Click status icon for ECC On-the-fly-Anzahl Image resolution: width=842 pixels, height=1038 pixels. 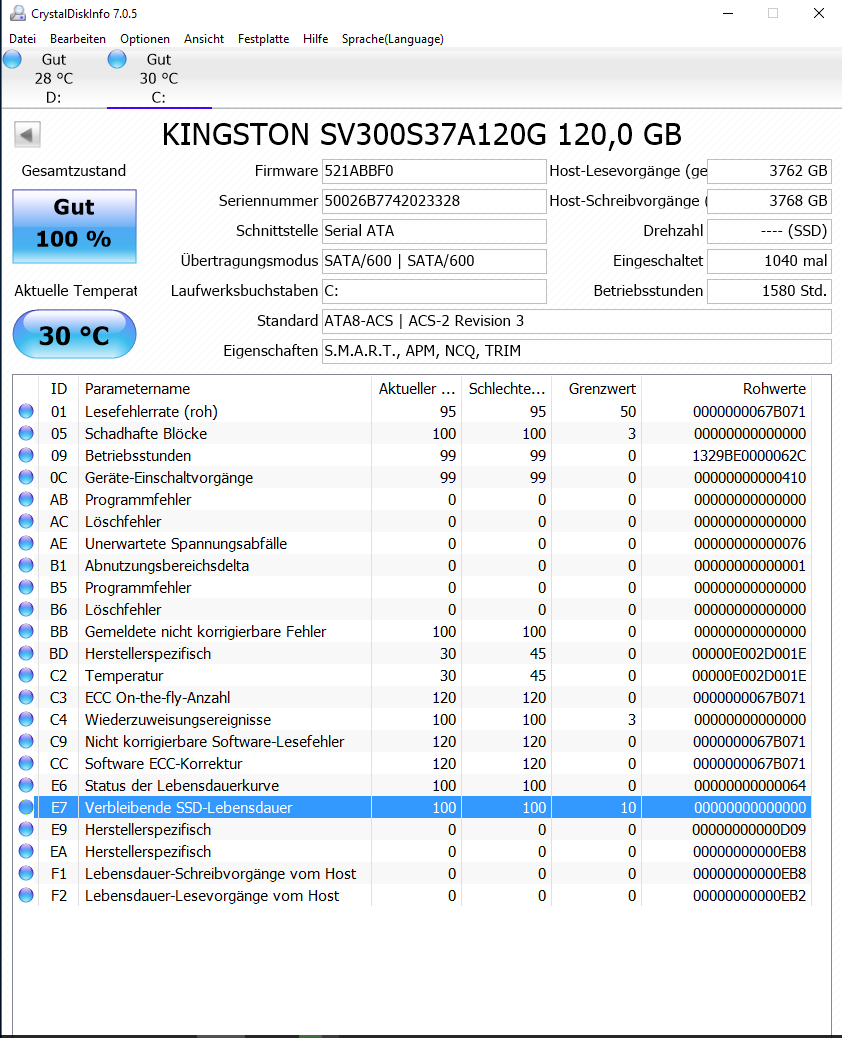click(26, 697)
